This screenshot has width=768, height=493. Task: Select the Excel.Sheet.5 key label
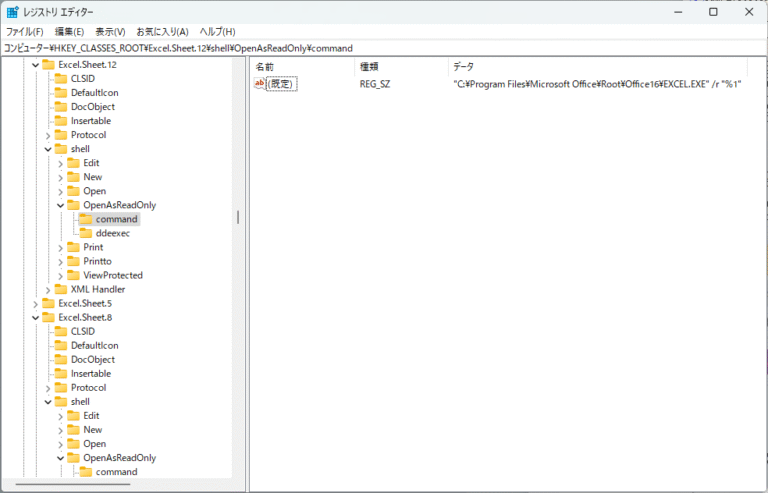click(85, 303)
